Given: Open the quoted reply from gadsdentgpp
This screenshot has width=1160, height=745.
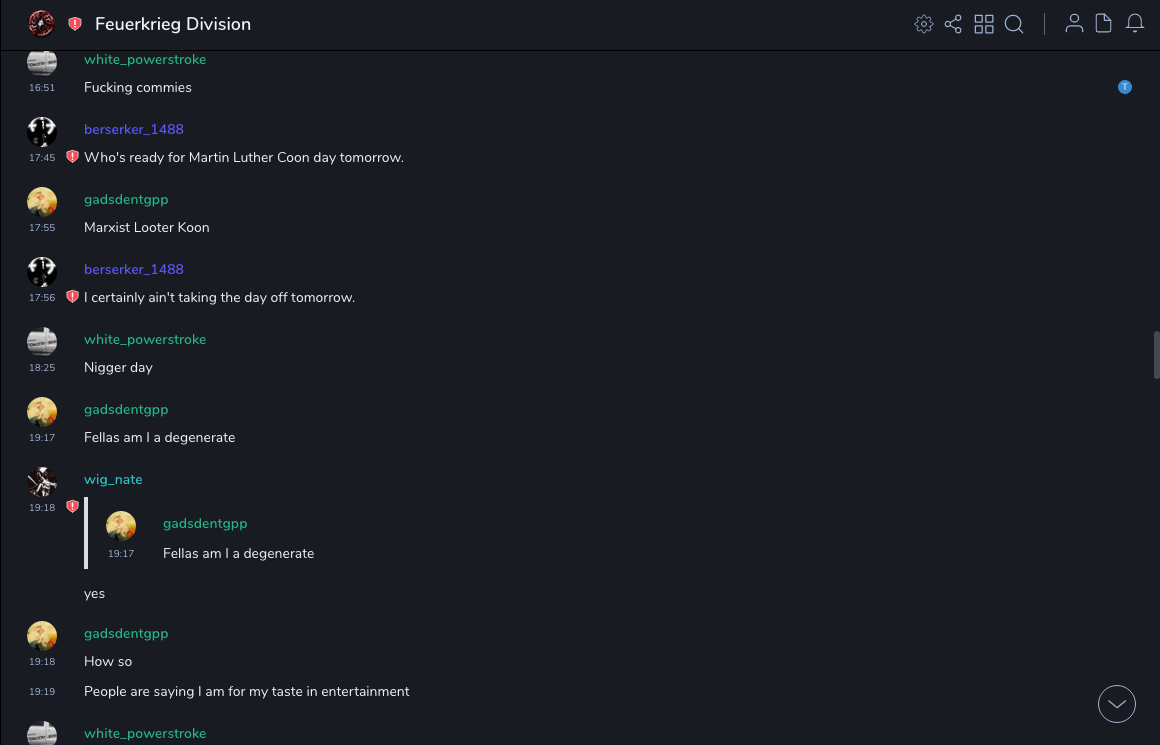Looking at the screenshot, I should [238, 553].
